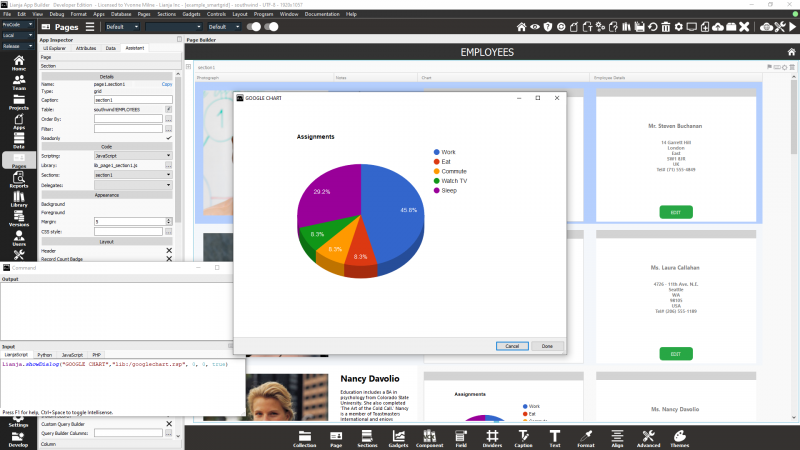Switch to the Python tab in Command window

click(45, 355)
